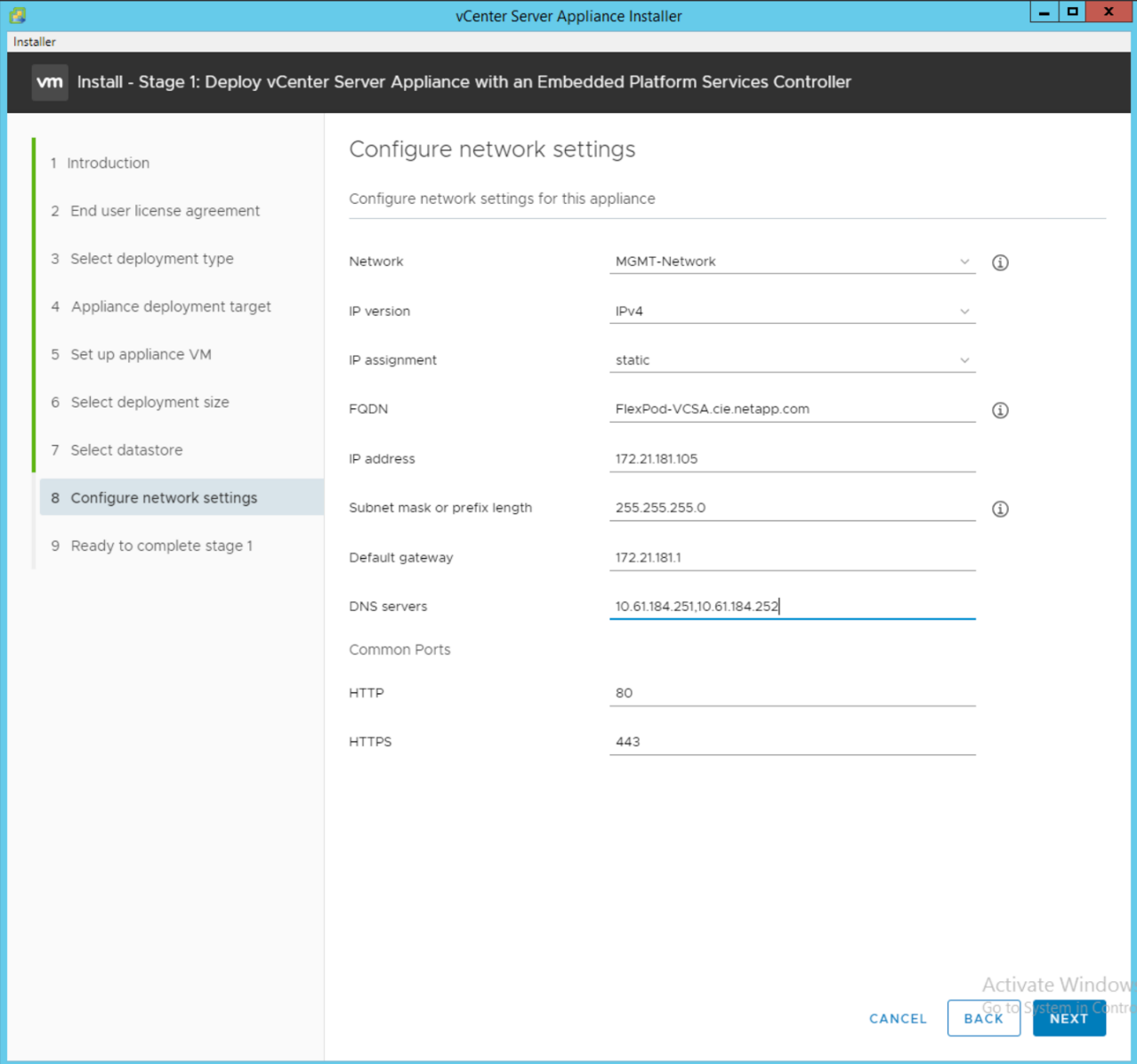Click the vm logo in header
1137x1064 pixels.
tap(50, 82)
